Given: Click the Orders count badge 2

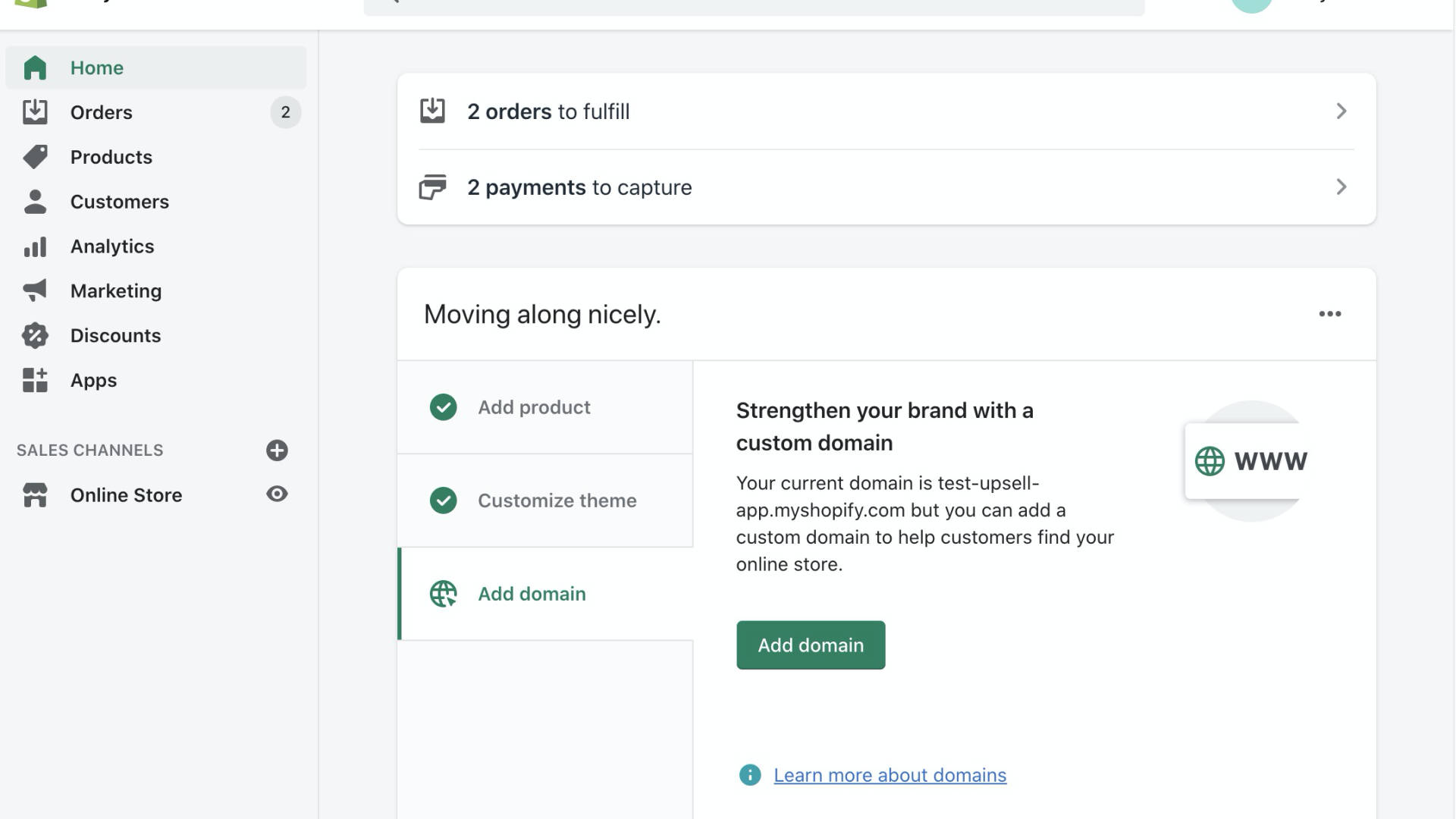Looking at the screenshot, I should tap(285, 112).
